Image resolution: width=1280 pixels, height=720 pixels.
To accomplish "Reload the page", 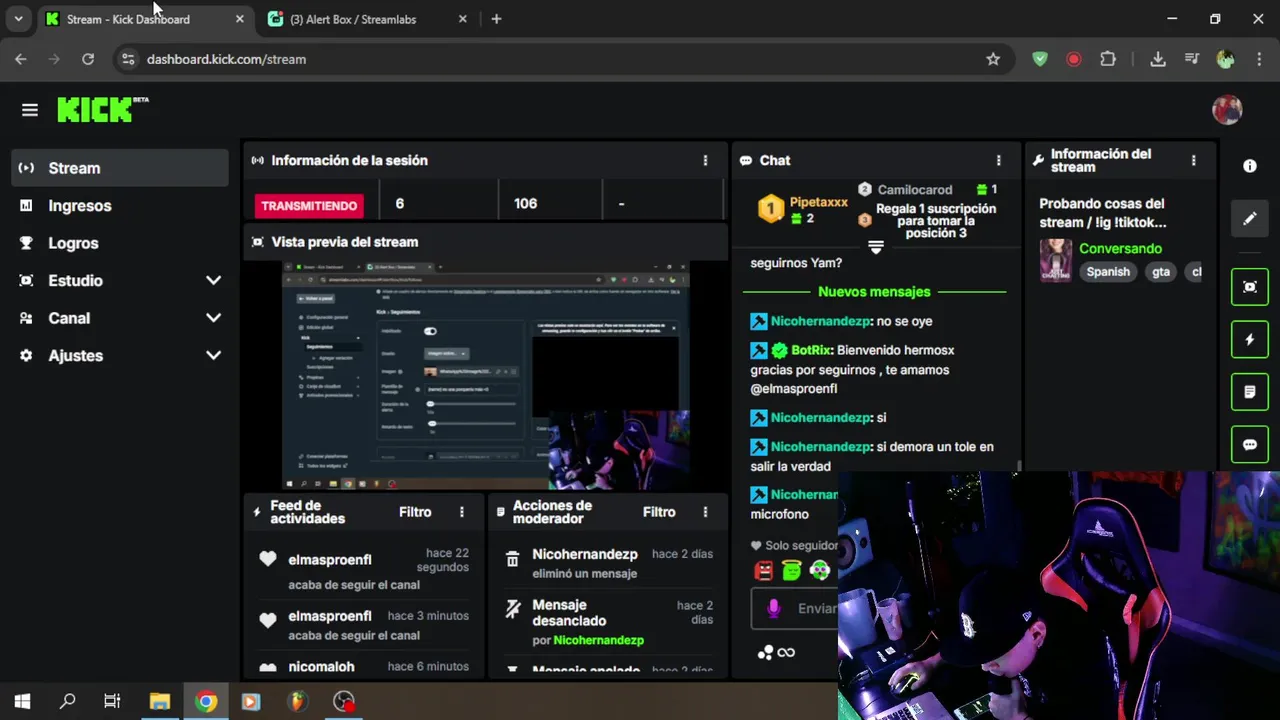I will pos(88,59).
